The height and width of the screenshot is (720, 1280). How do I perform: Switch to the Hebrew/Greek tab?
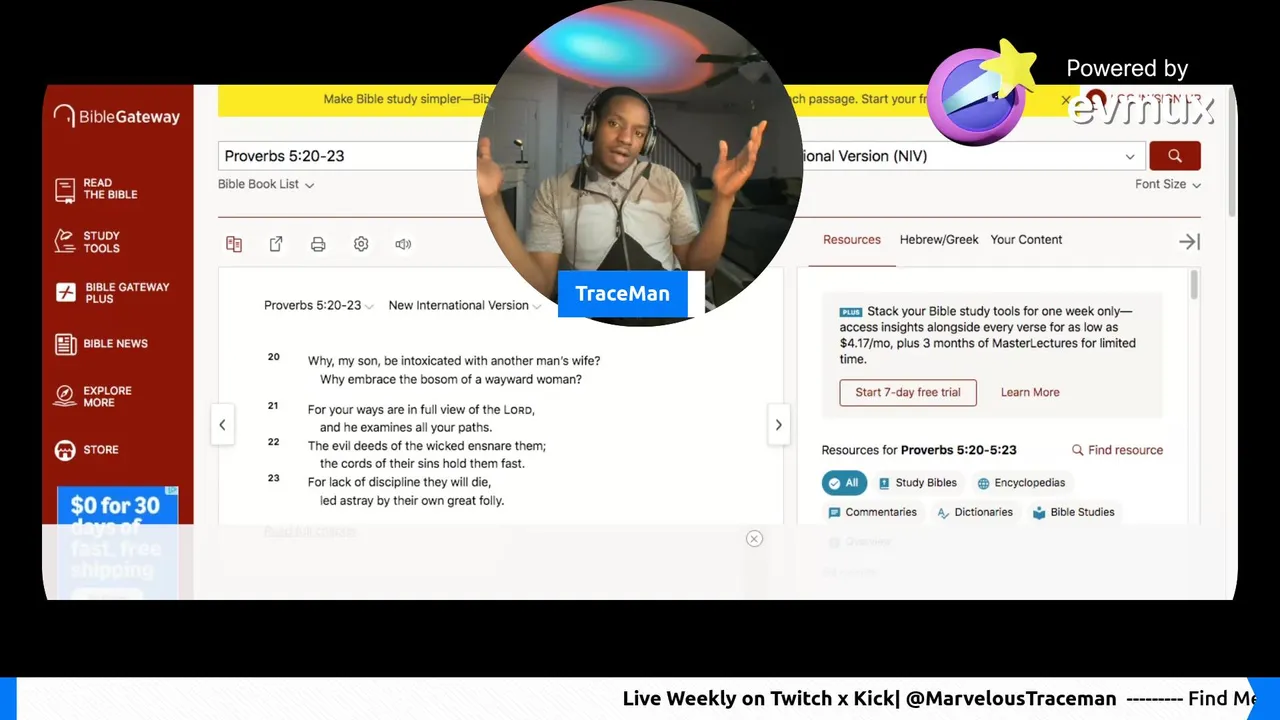pyautogui.click(x=939, y=240)
